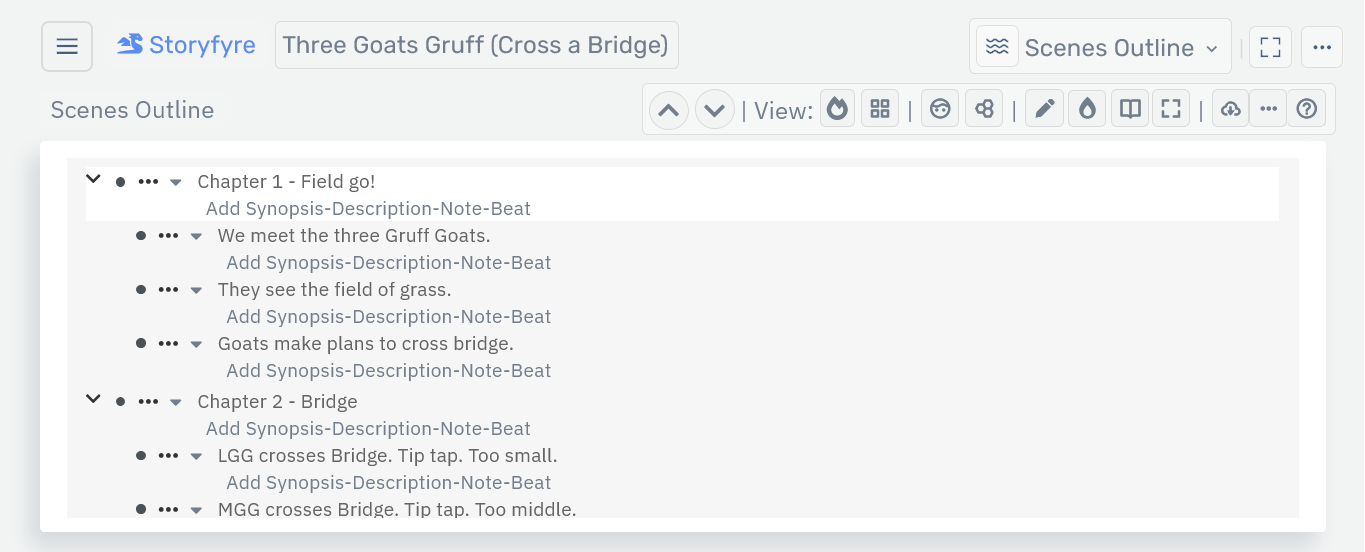
Task: Open the help question mark icon
Action: click(1307, 109)
